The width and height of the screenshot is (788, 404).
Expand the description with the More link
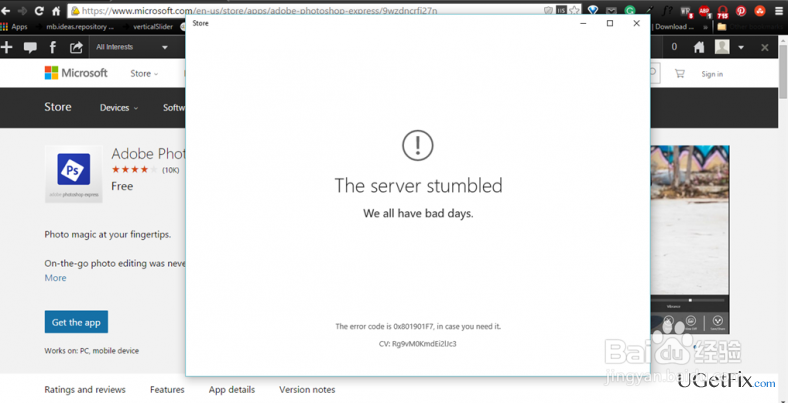pyautogui.click(x=55, y=278)
